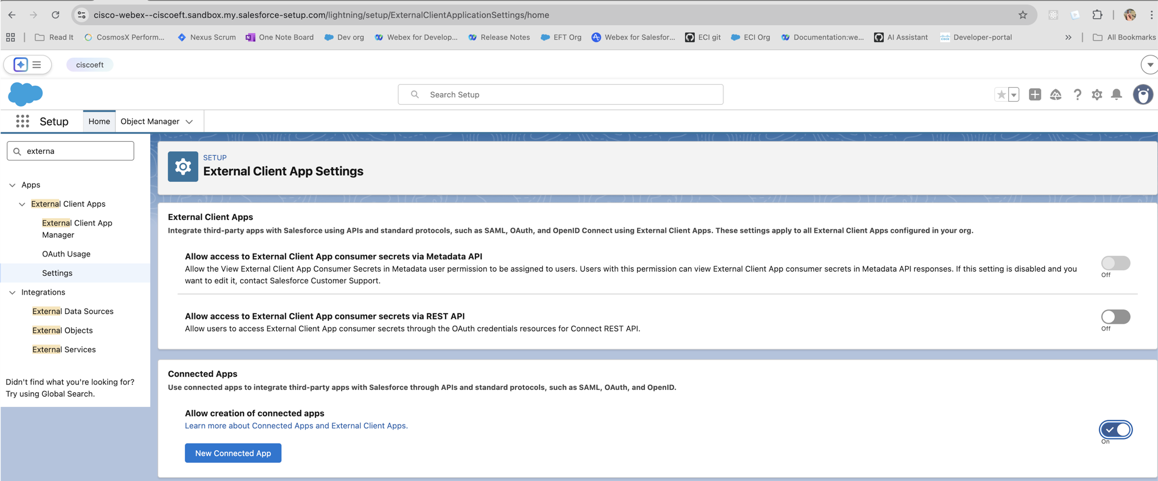Collapse the Integrations section chevron
This screenshot has width=1158, height=481.
tap(12, 293)
